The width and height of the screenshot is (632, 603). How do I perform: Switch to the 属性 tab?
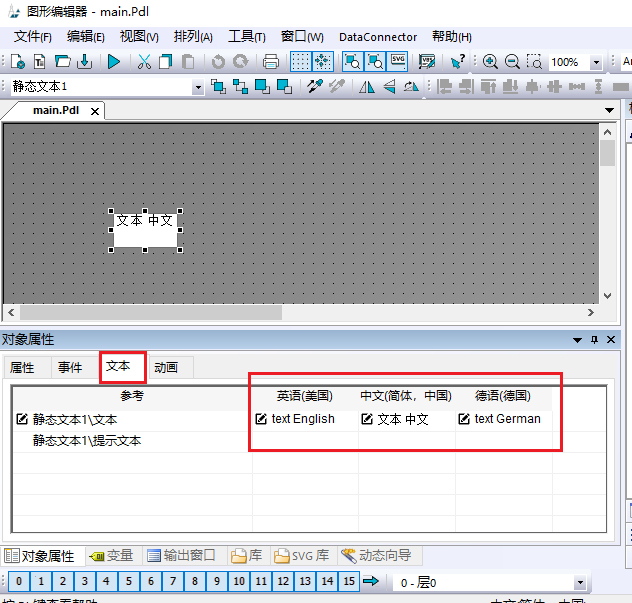point(23,367)
